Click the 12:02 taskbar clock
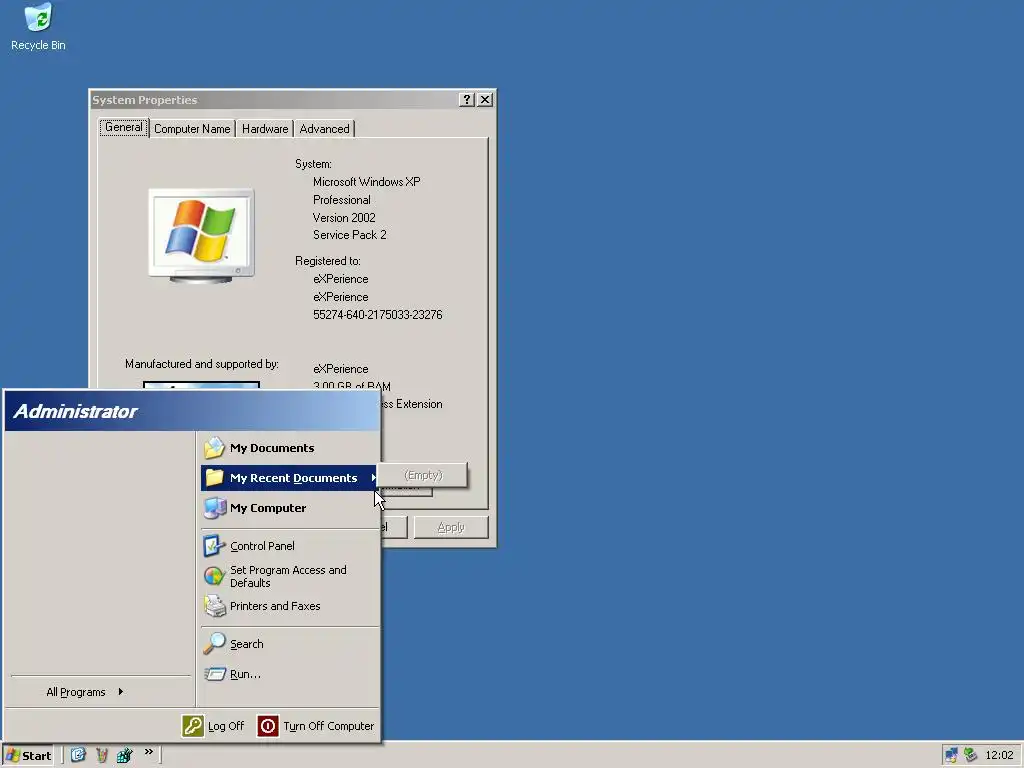Viewport: 1024px width, 768px height. tap(999, 756)
